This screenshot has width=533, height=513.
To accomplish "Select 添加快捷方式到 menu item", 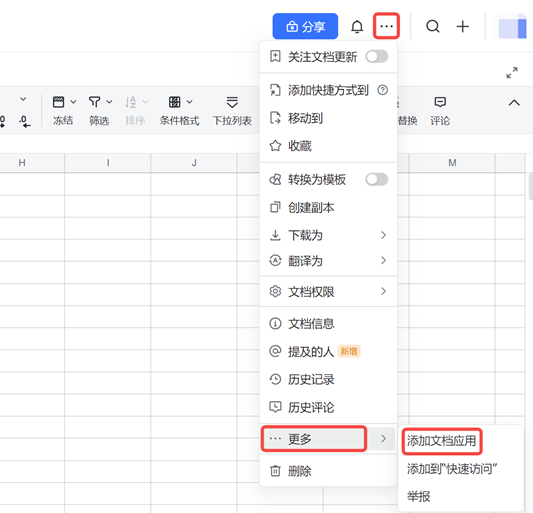I will (x=328, y=90).
